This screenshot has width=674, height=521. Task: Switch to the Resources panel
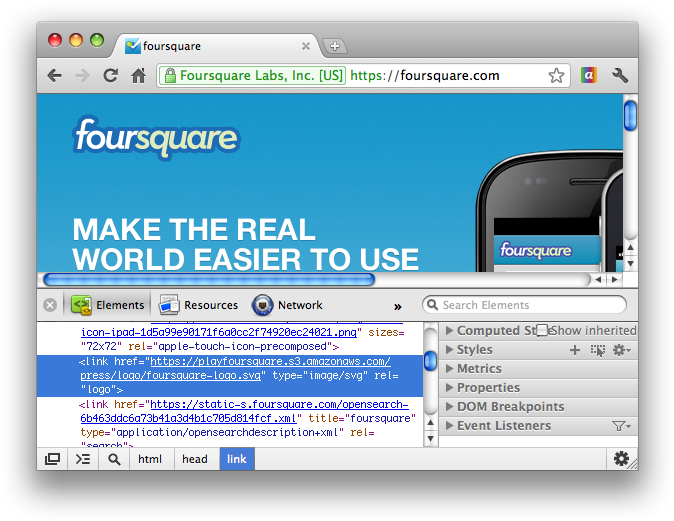pyautogui.click(x=198, y=305)
